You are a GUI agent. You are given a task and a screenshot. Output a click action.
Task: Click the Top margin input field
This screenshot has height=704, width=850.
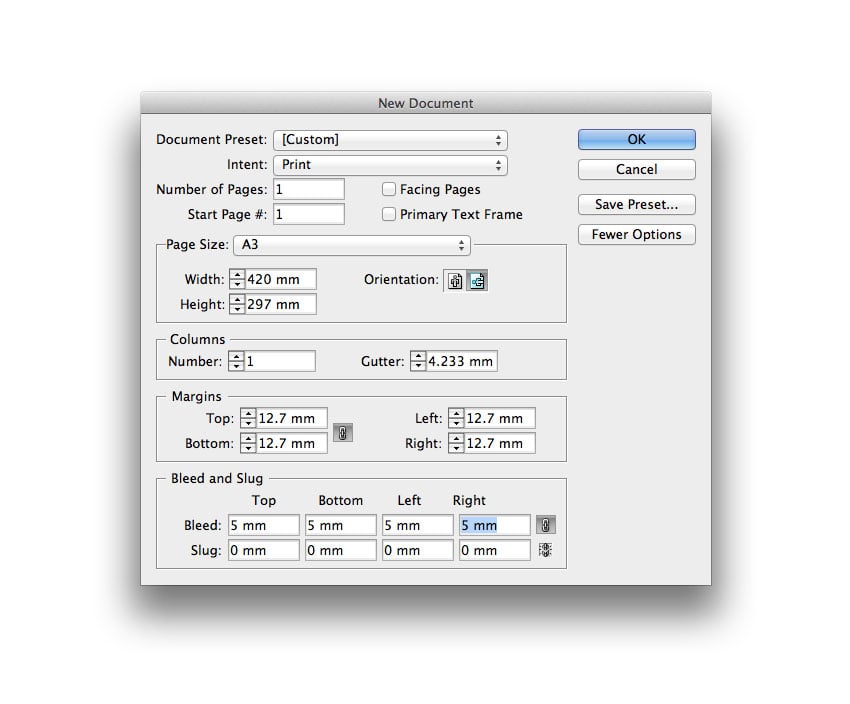[x=292, y=418]
